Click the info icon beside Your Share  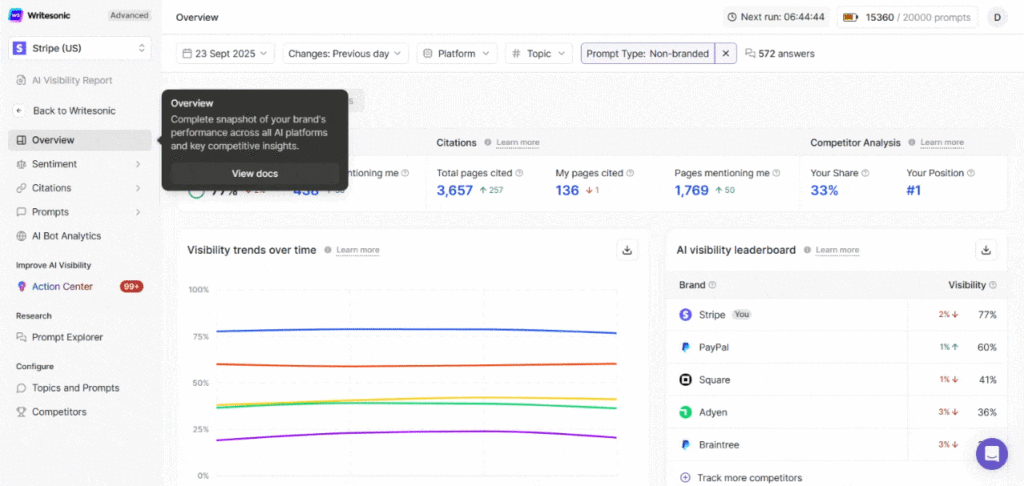click(865, 173)
